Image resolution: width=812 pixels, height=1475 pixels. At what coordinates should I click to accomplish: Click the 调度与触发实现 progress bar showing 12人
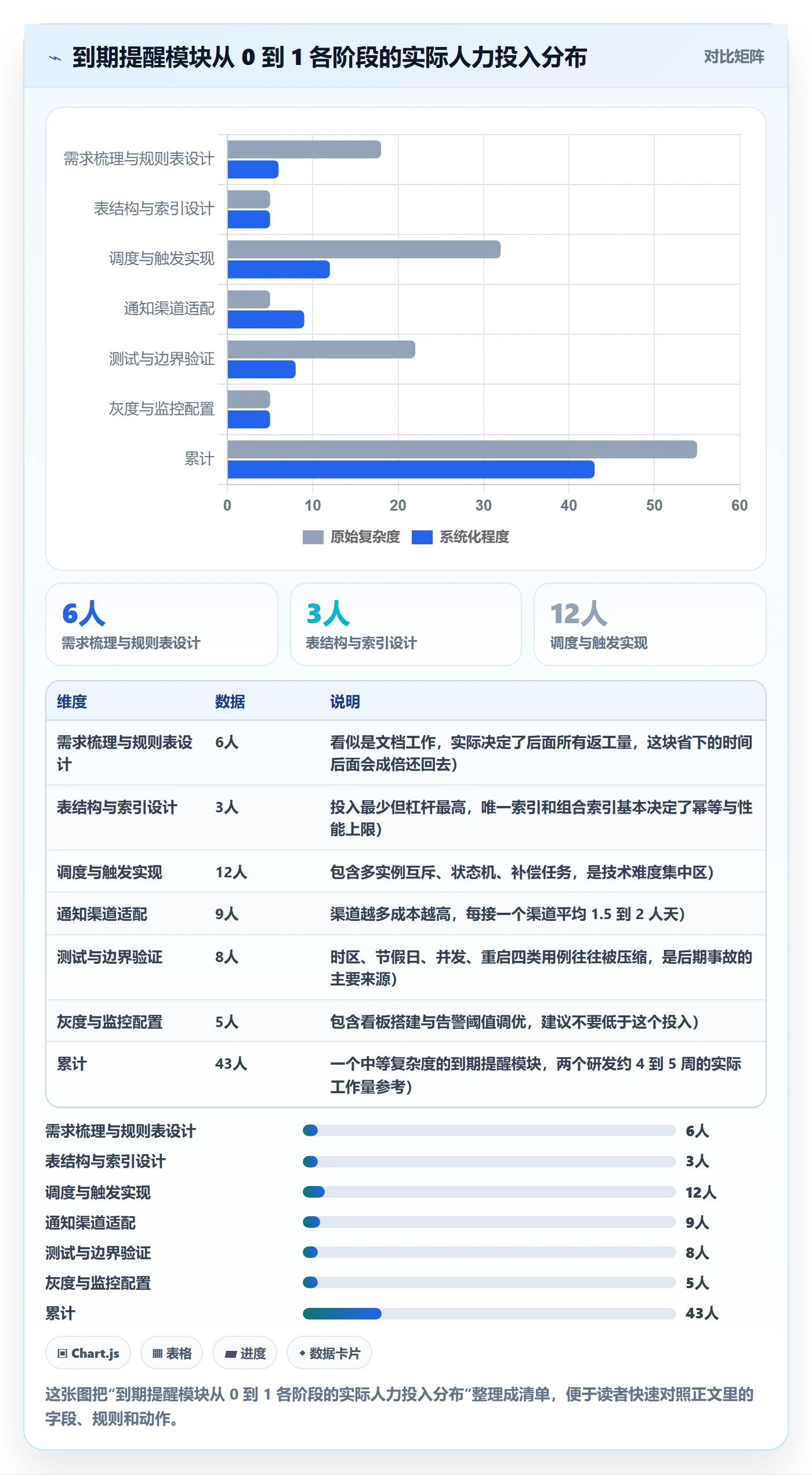489,1192
